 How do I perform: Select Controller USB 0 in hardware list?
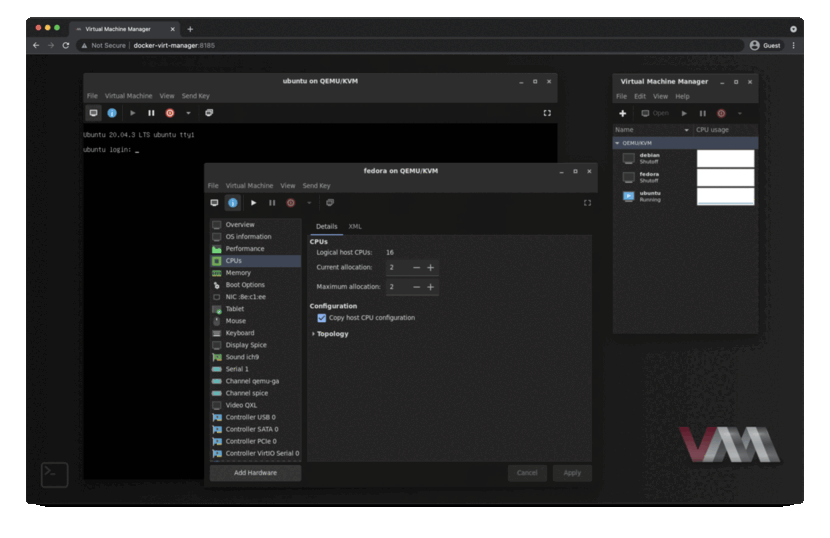click(x=256, y=417)
